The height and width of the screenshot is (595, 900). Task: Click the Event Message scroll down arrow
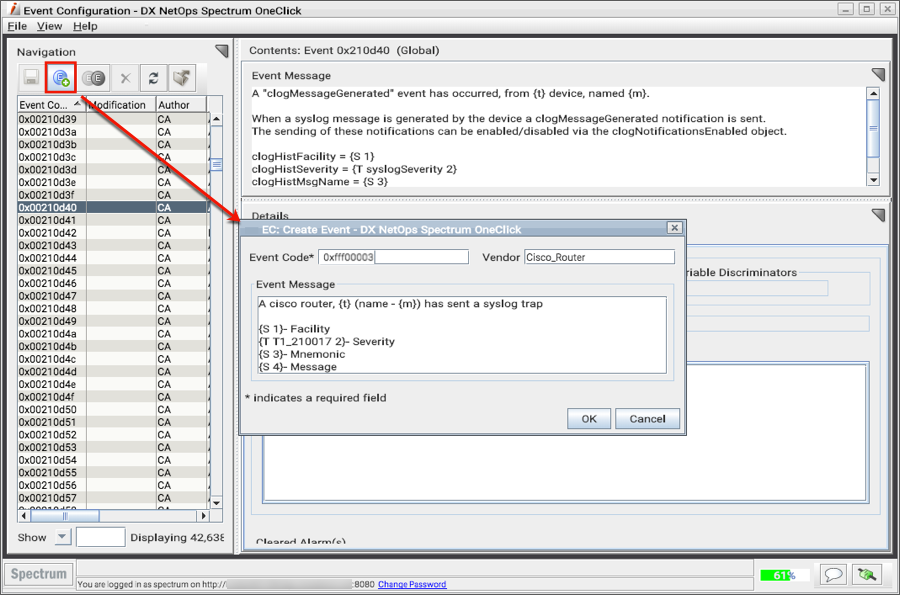pos(873,180)
